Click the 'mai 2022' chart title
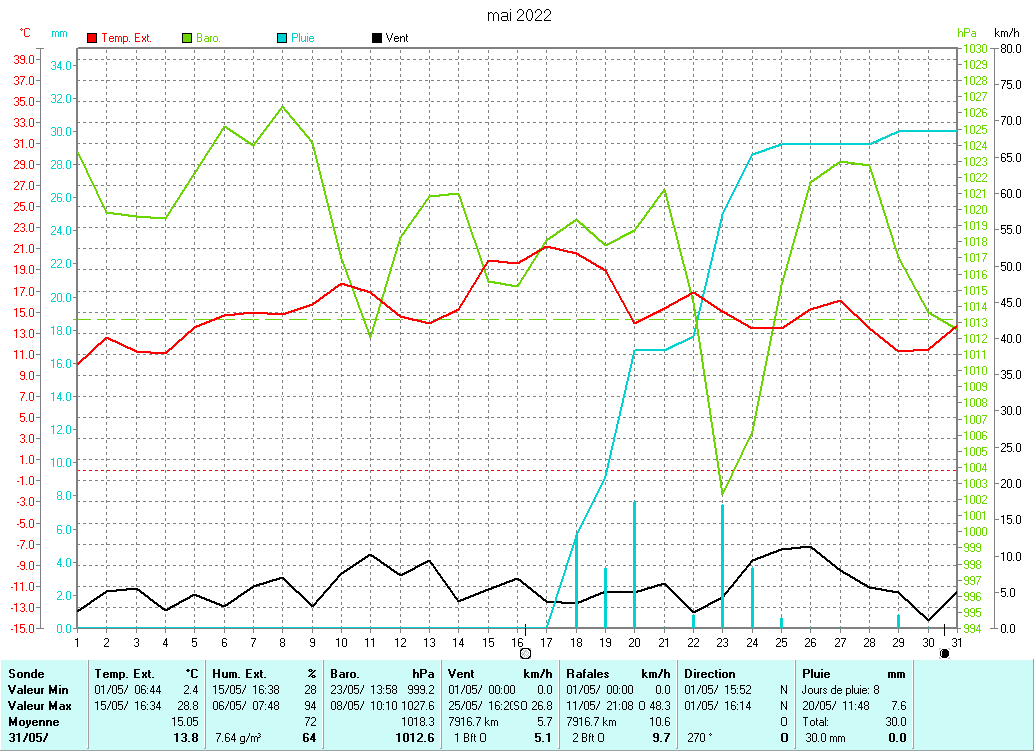This screenshot has height=751, width=1034. [519, 15]
